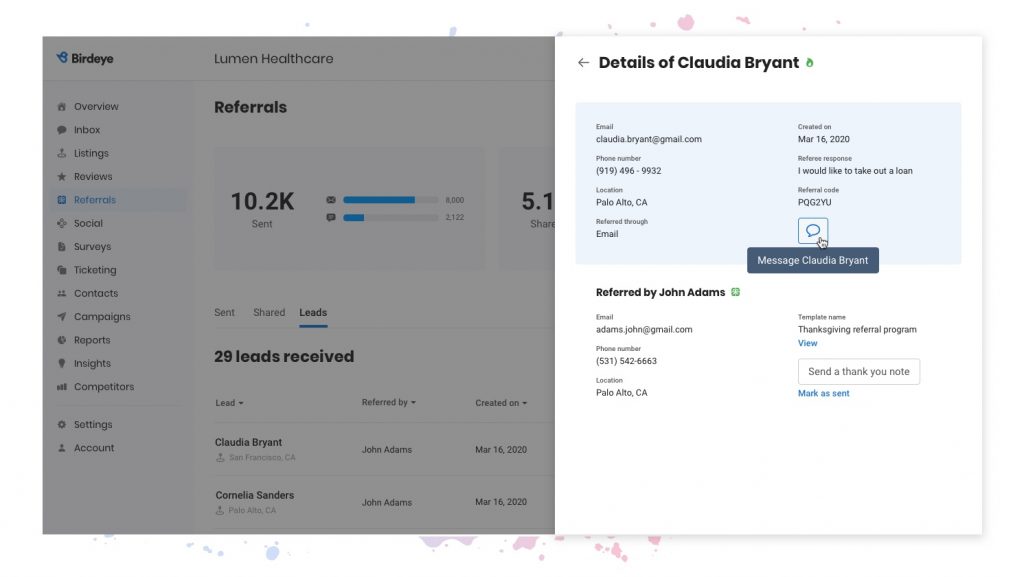Open the Referred by column dropdown

(x=389, y=402)
